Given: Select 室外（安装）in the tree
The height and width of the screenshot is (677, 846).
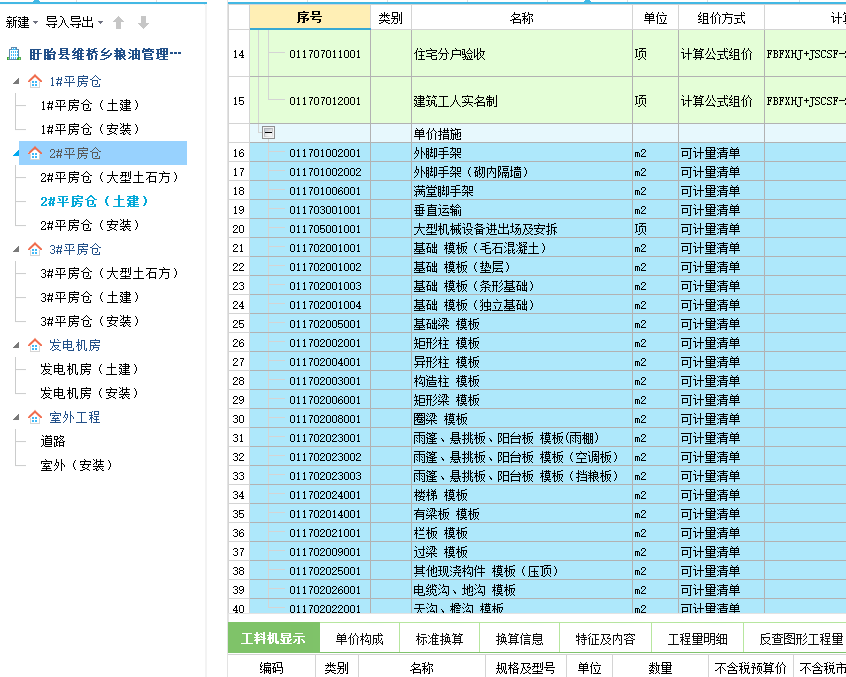Looking at the screenshot, I should 77,465.
